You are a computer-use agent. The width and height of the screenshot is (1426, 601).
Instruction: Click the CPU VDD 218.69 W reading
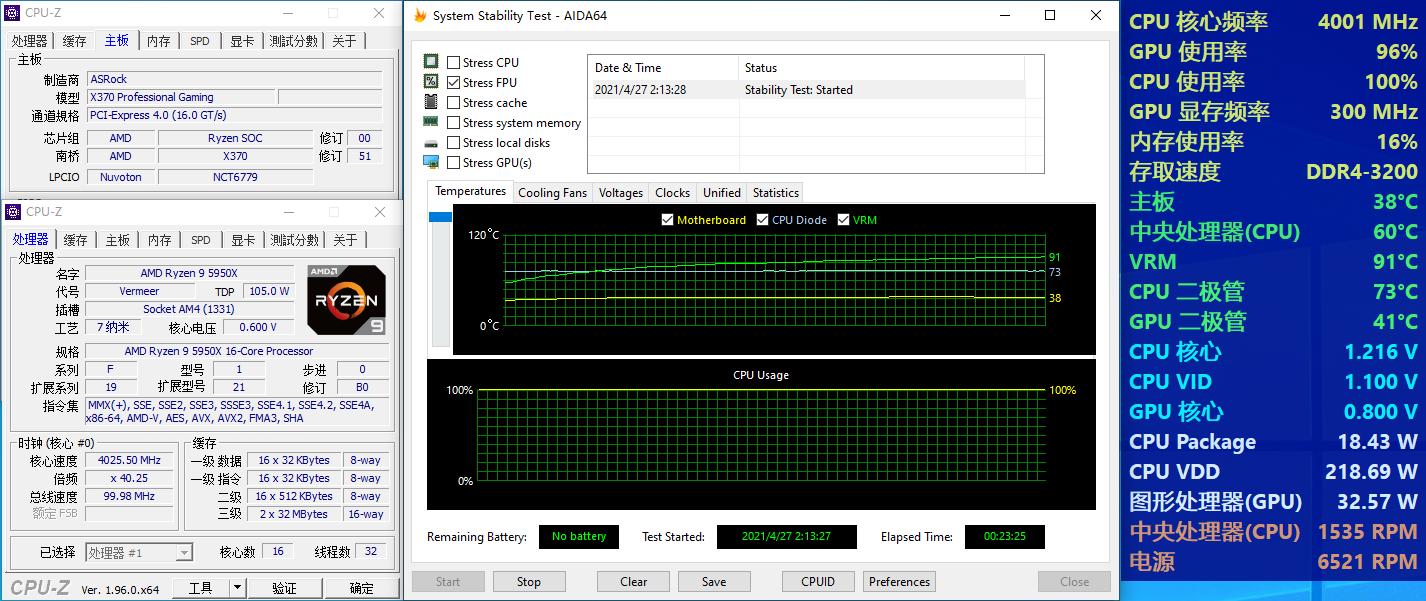coord(1273,472)
